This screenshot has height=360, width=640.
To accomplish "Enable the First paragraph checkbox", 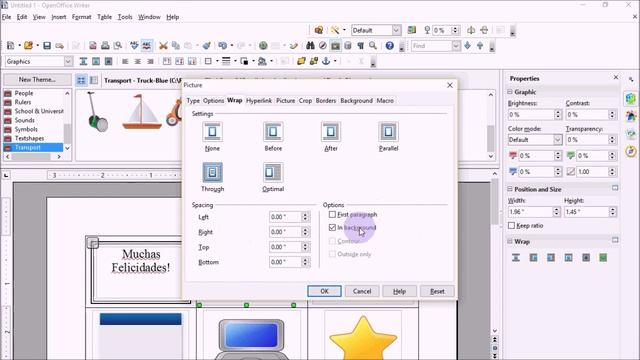I will point(332,214).
